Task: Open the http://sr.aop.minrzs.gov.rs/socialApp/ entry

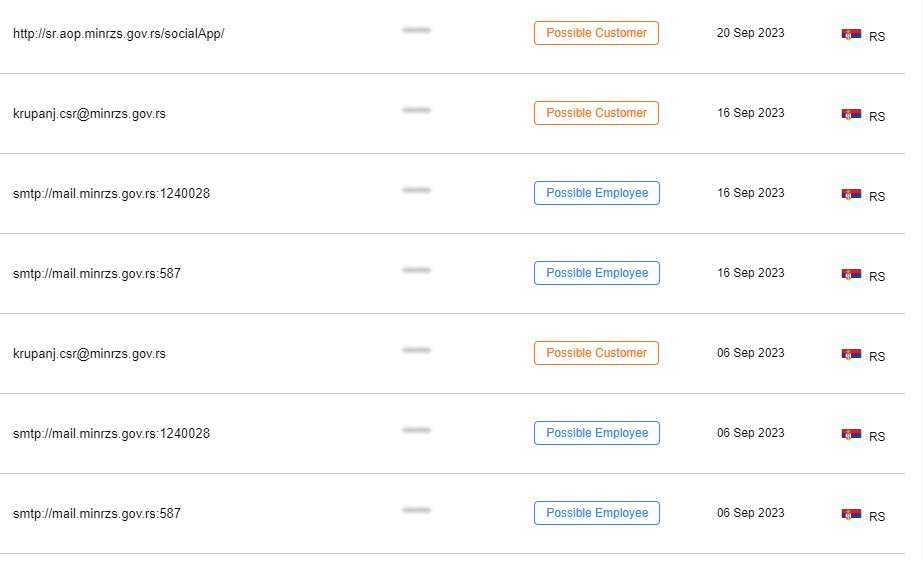Action: pos(118,34)
